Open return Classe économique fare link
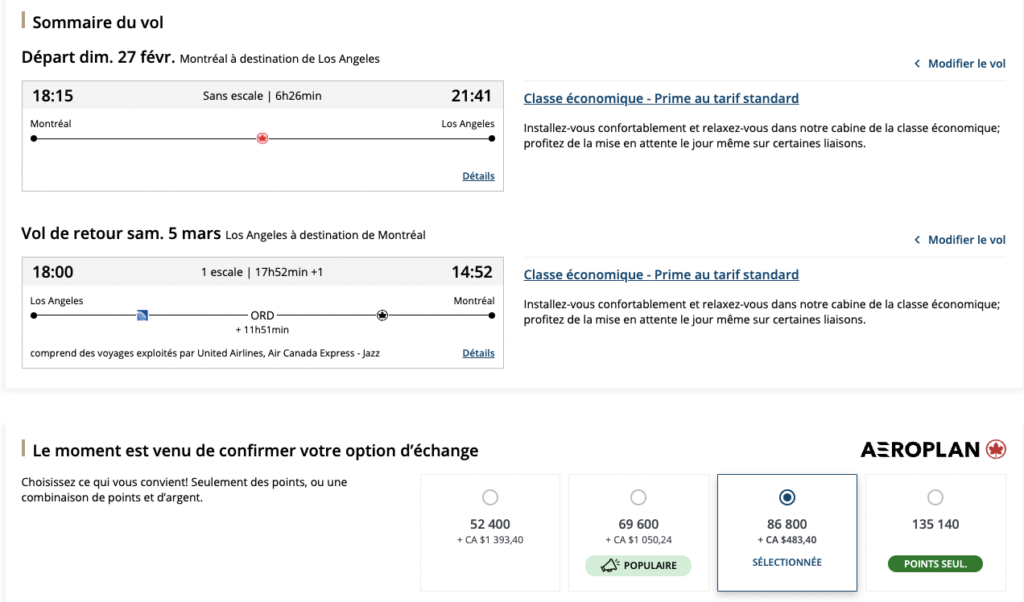Image resolution: width=1024 pixels, height=602 pixels. (661, 275)
